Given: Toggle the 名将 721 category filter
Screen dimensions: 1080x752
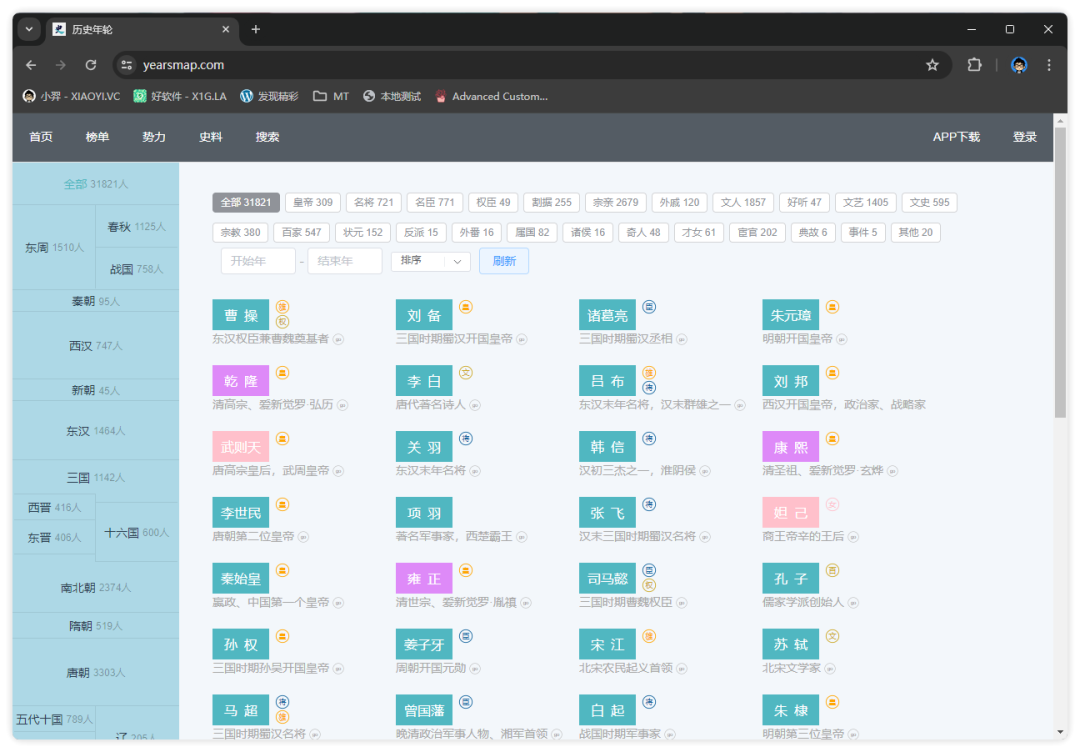Looking at the screenshot, I should [374, 203].
